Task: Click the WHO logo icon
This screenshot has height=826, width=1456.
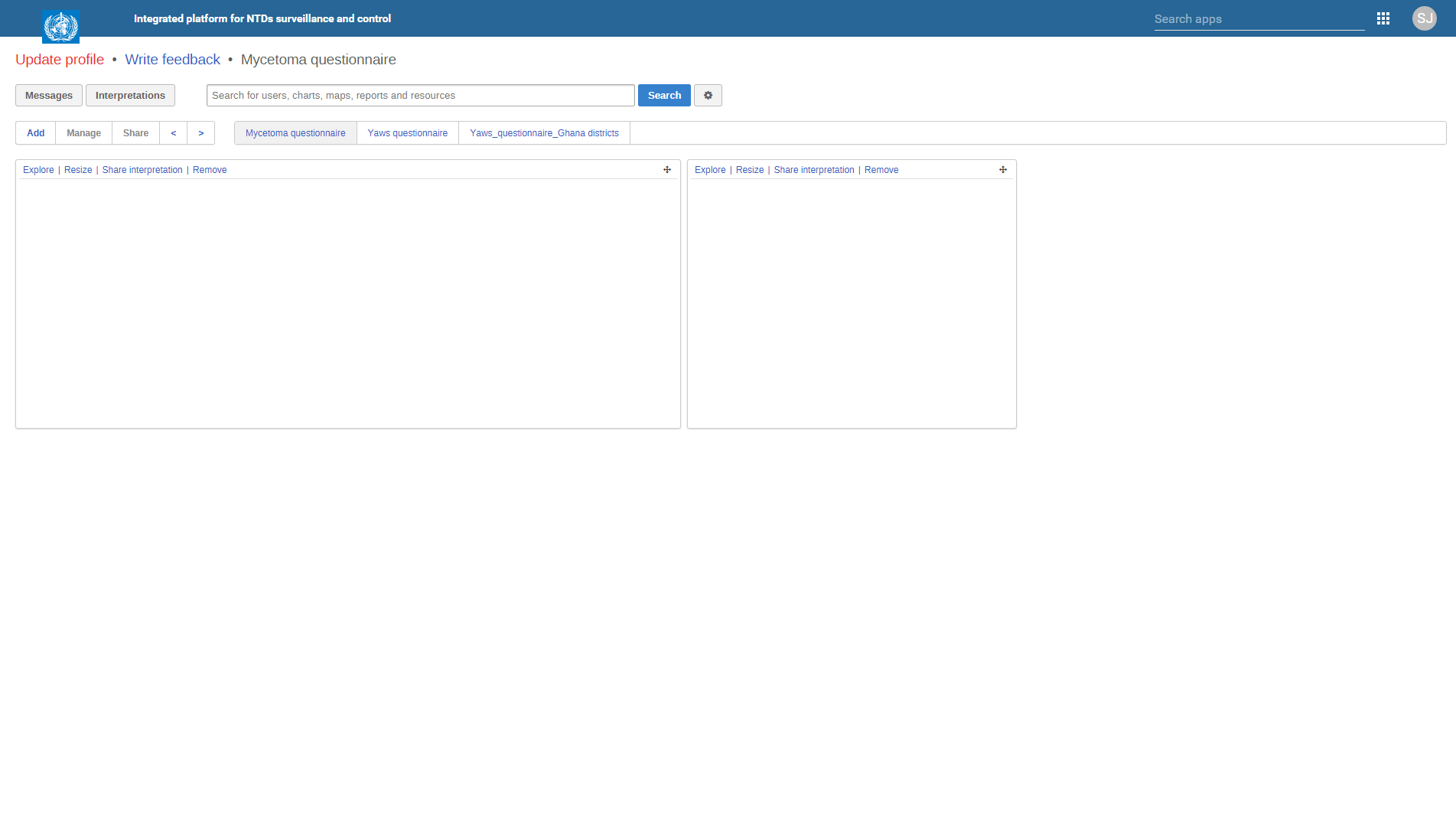Action: click(x=60, y=26)
